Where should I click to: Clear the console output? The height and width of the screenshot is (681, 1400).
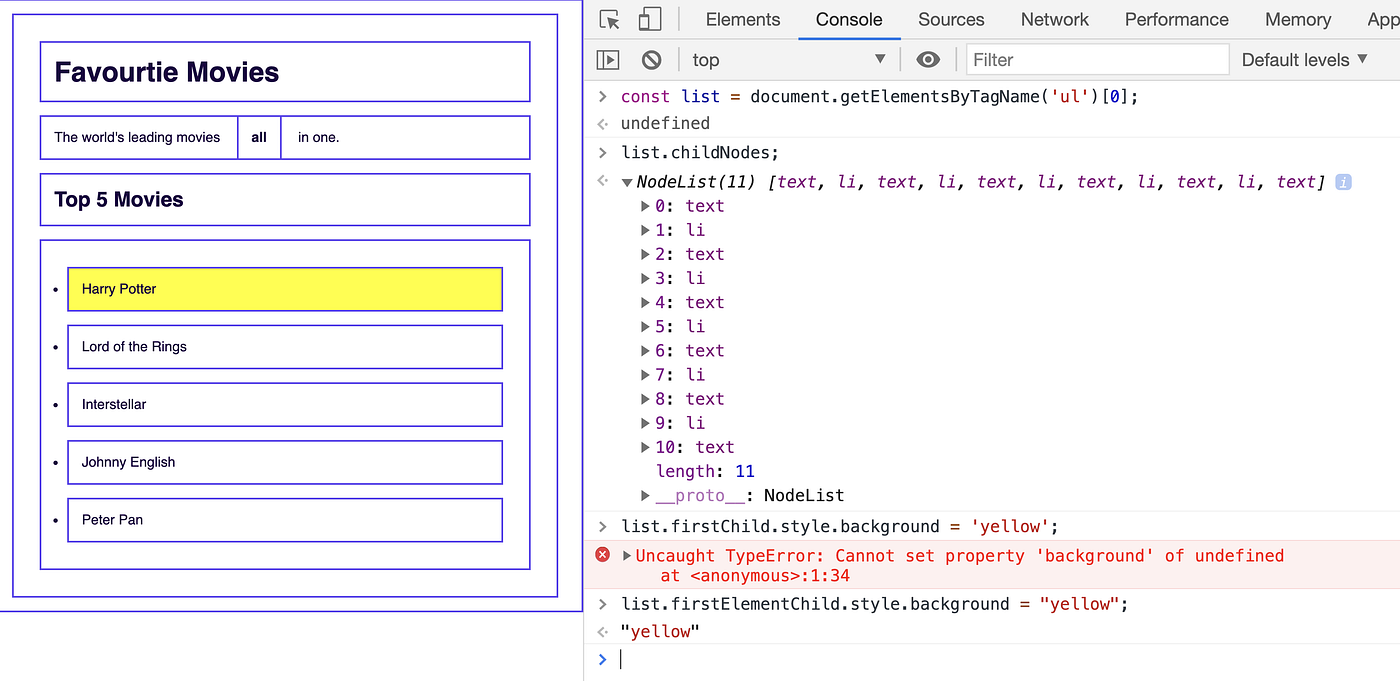651,59
